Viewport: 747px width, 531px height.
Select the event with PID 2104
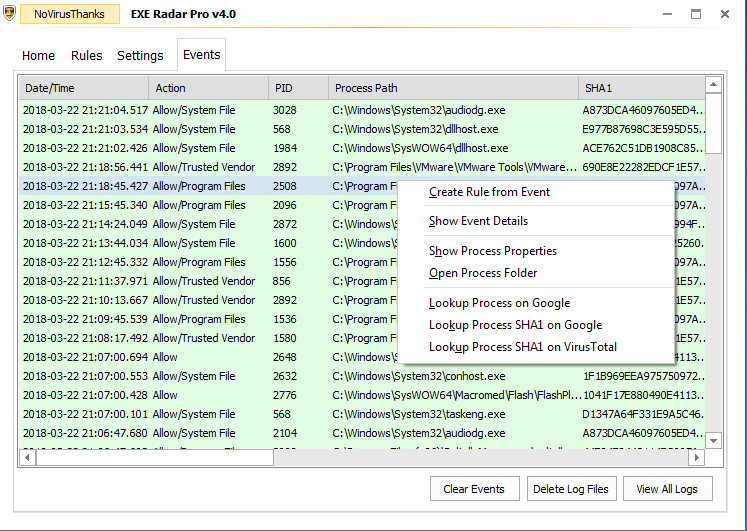[362, 433]
